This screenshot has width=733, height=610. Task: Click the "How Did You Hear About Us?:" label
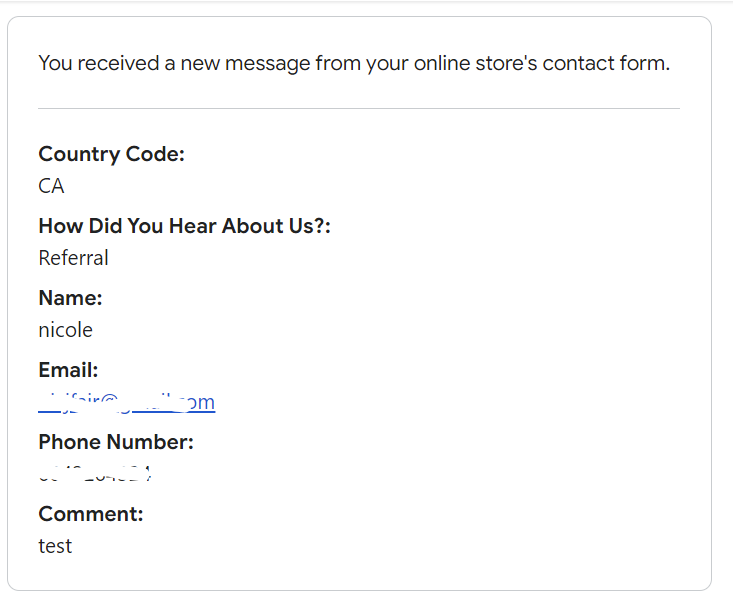[184, 226]
